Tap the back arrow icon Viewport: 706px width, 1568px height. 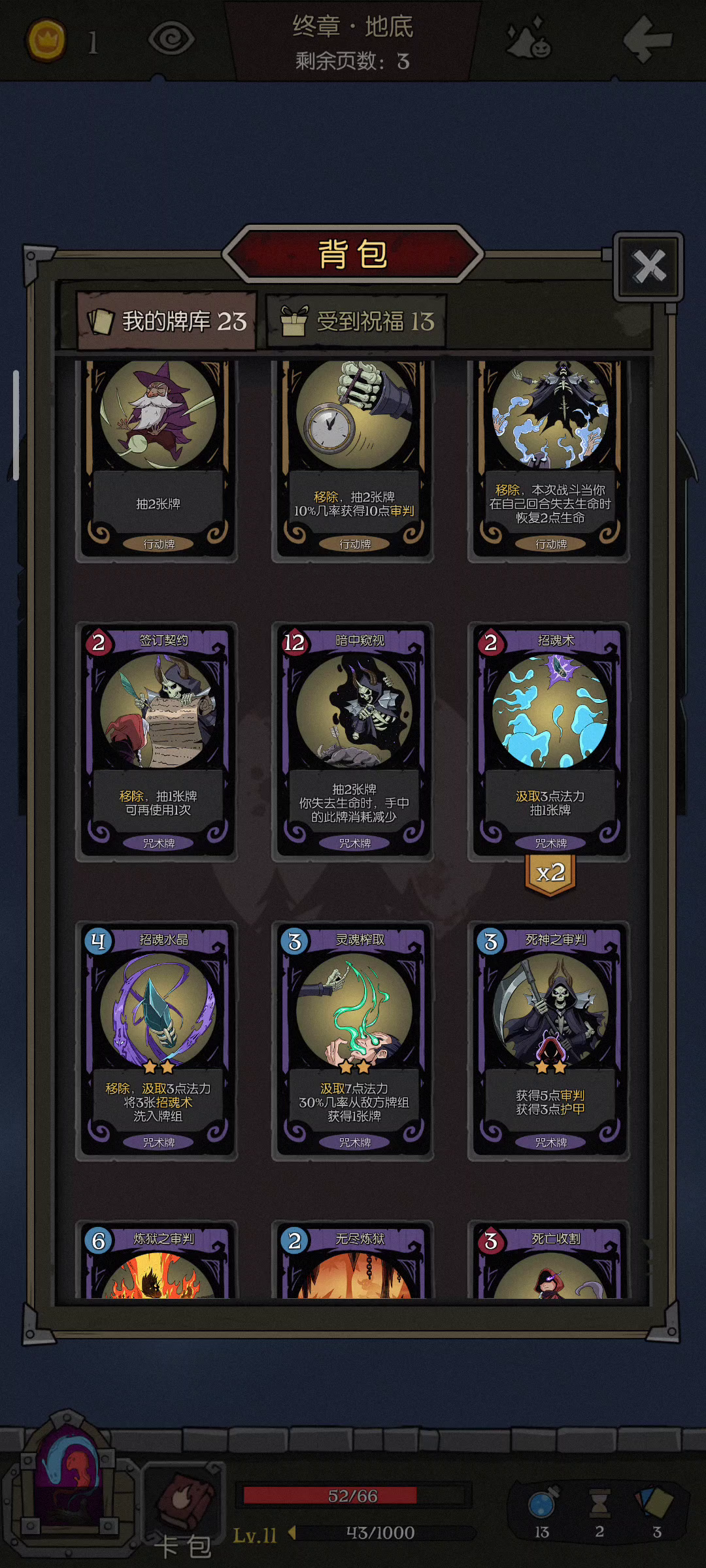point(648,39)
